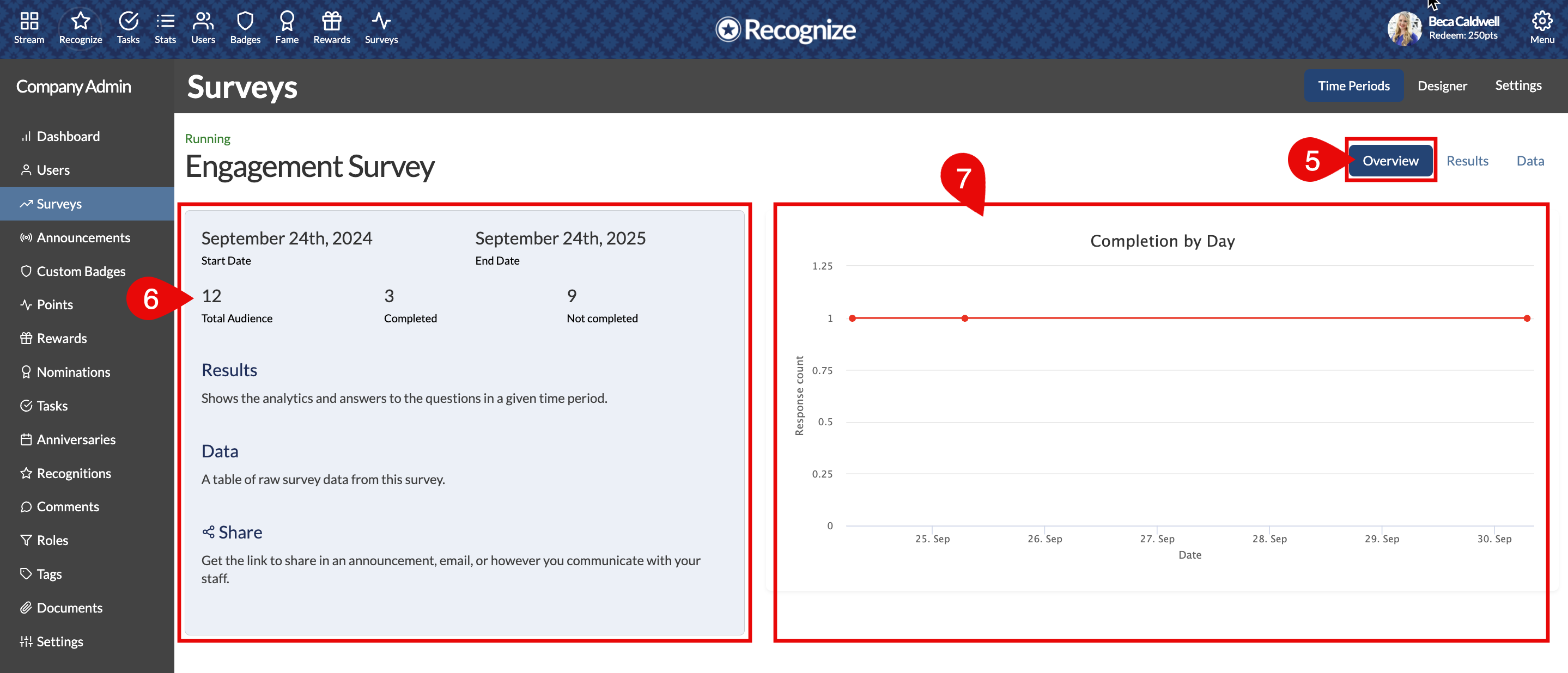Click the Share link with share icon
The width and height of the screenshot is (1568, 673).
[x=232, y=533]
